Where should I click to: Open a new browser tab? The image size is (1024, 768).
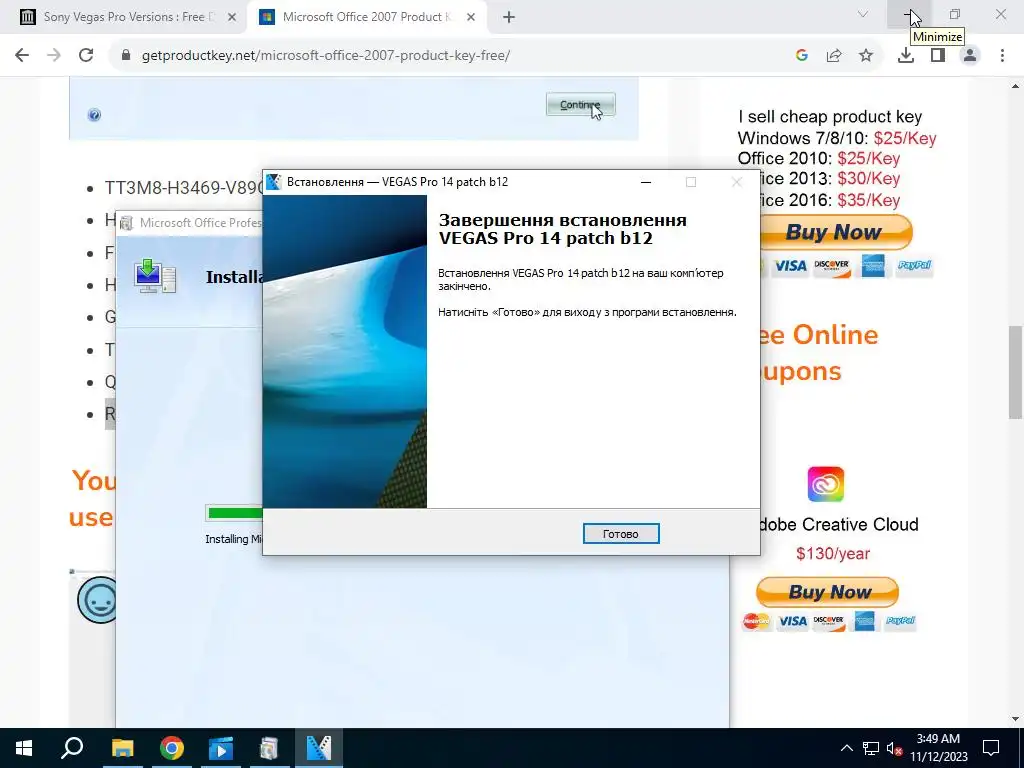pyautogui.click(x=509, y=18)
